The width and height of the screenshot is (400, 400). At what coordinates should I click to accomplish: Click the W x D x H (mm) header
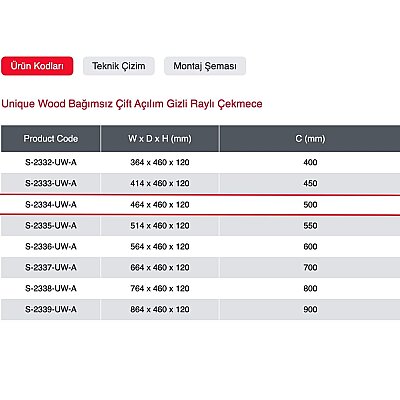[x=160, y=138]
